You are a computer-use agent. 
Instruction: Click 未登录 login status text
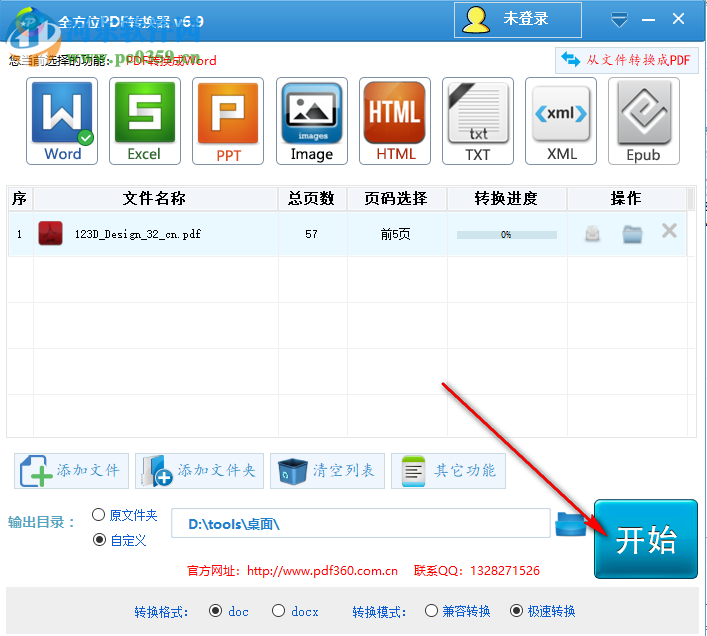[x=526, y=19]
